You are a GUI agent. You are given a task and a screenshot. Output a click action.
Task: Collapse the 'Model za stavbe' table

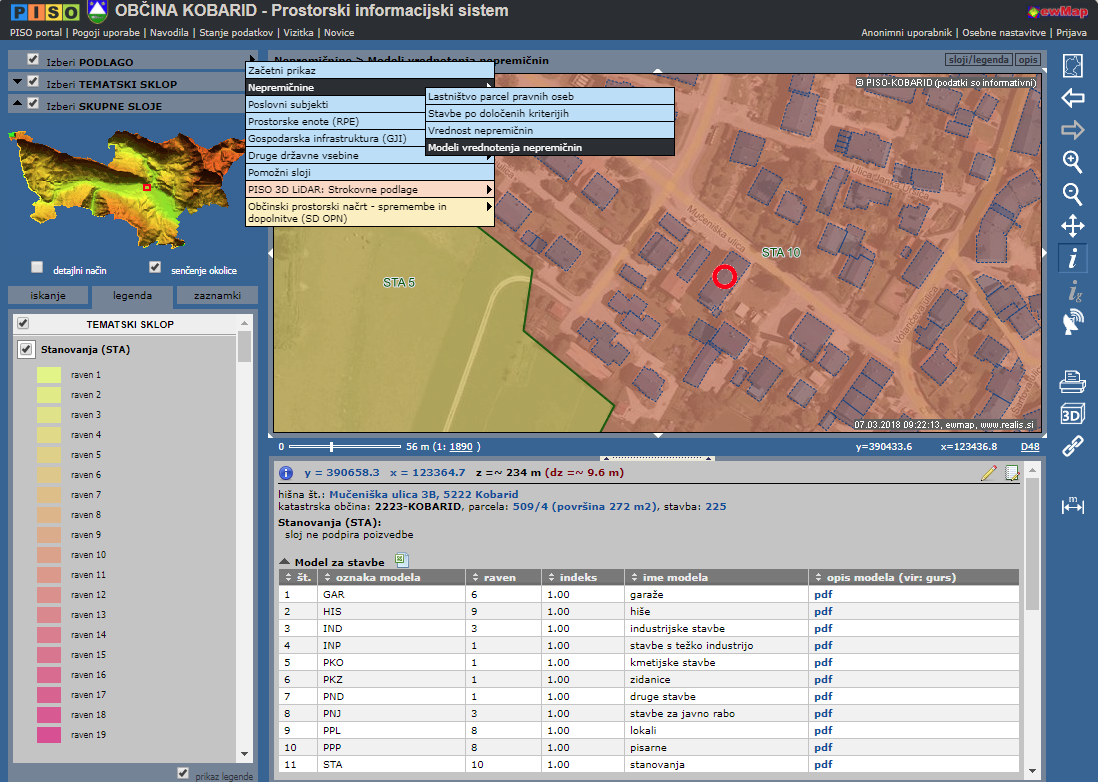pyautogui.click(x=284, y=562)
